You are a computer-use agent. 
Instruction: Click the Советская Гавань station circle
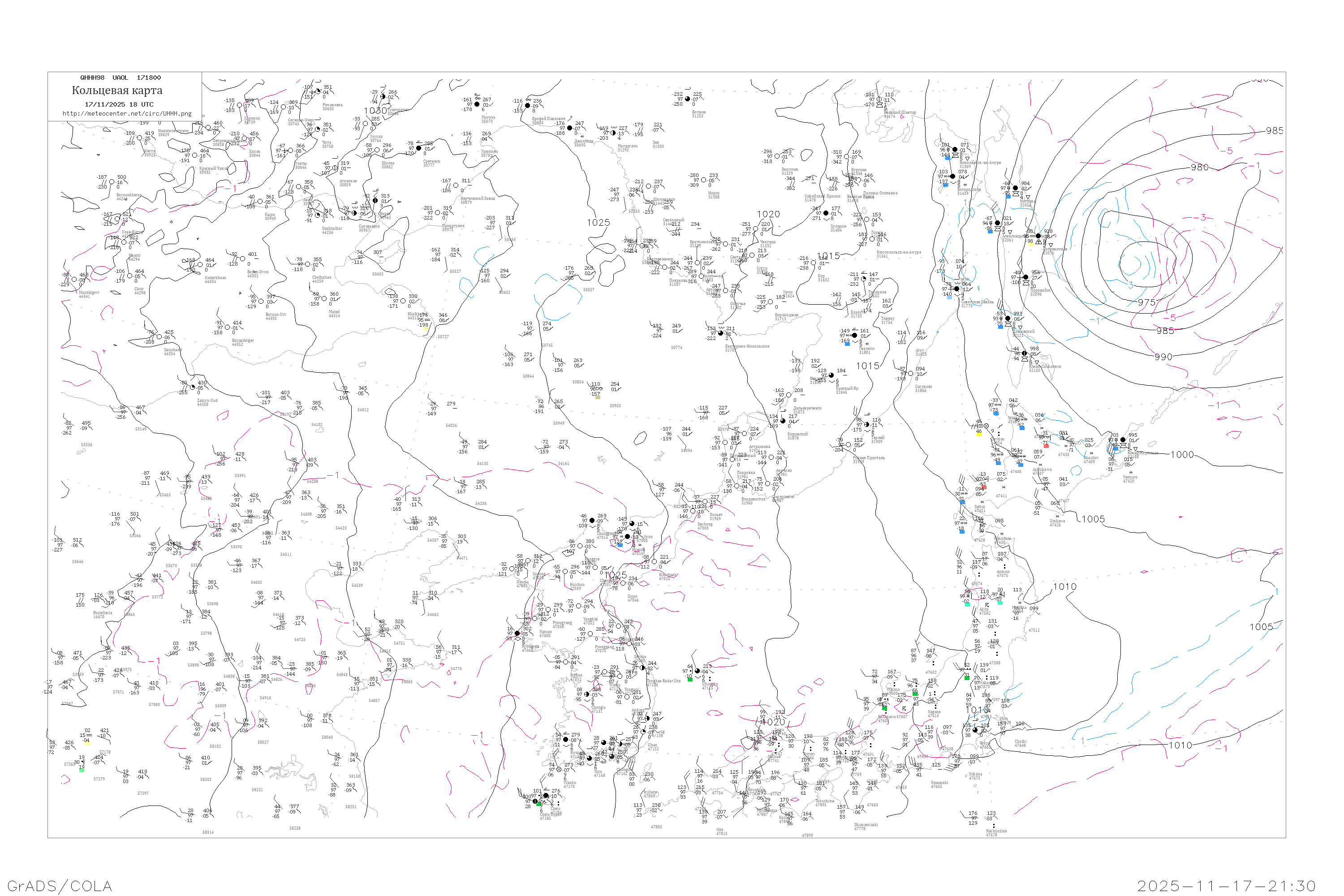(956, 289)
